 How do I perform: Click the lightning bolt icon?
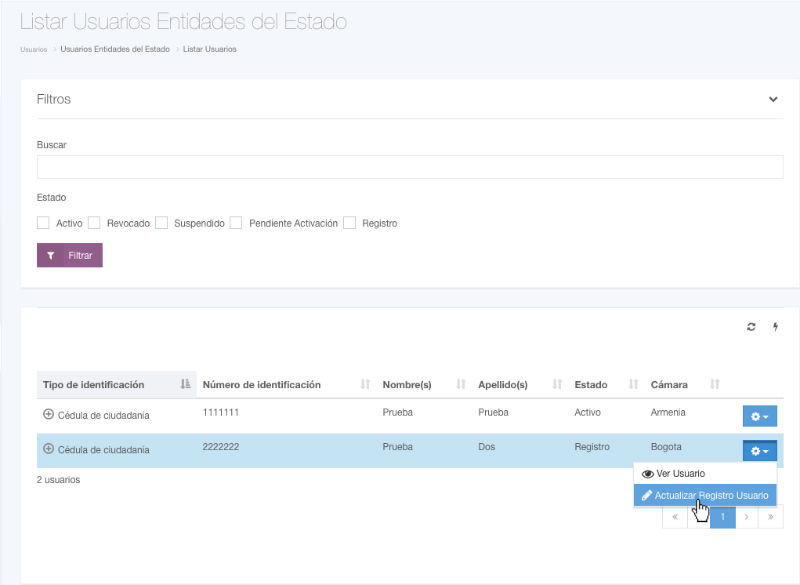click(x=775, y=327)
